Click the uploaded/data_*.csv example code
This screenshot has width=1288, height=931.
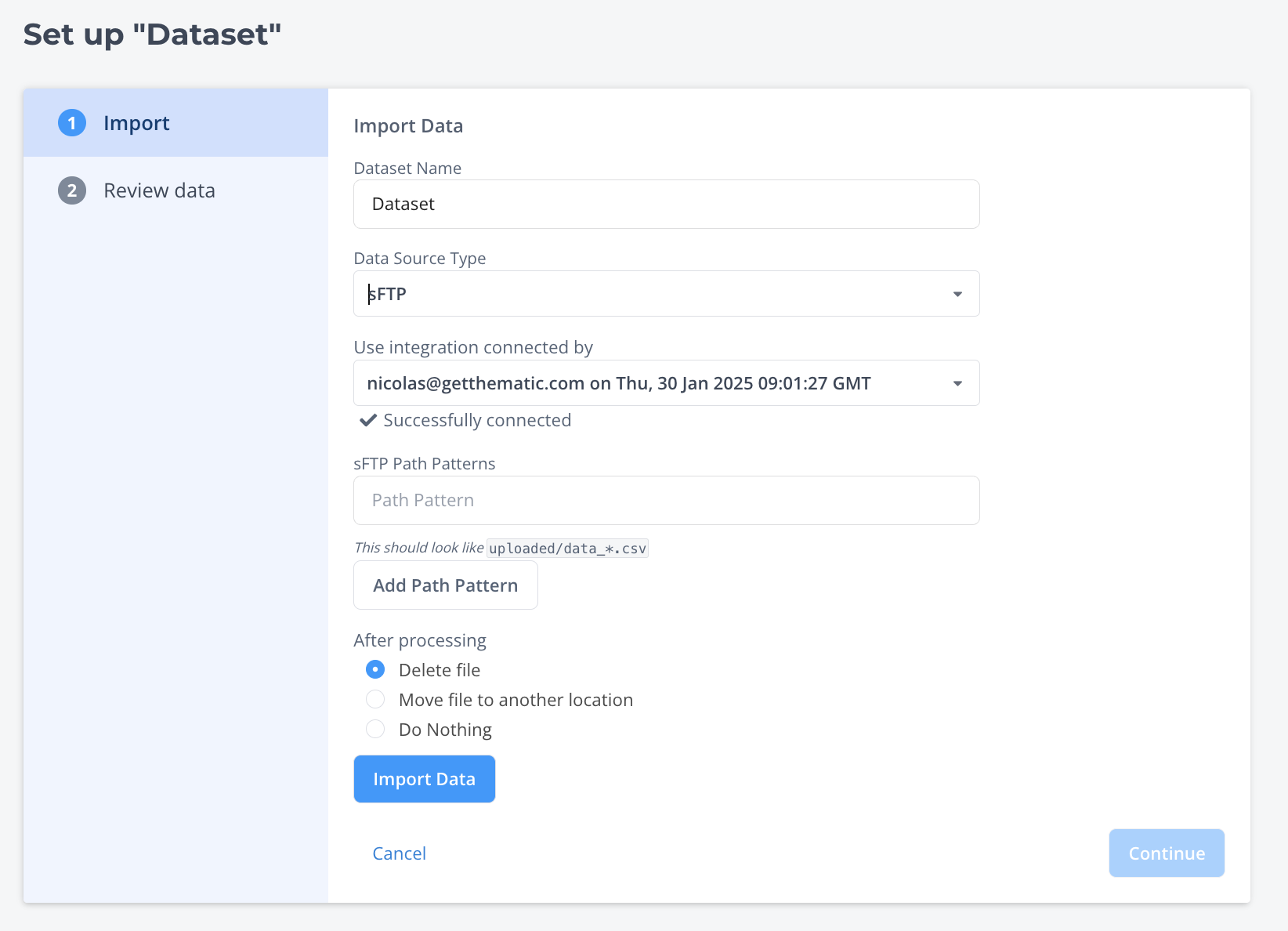567,549
